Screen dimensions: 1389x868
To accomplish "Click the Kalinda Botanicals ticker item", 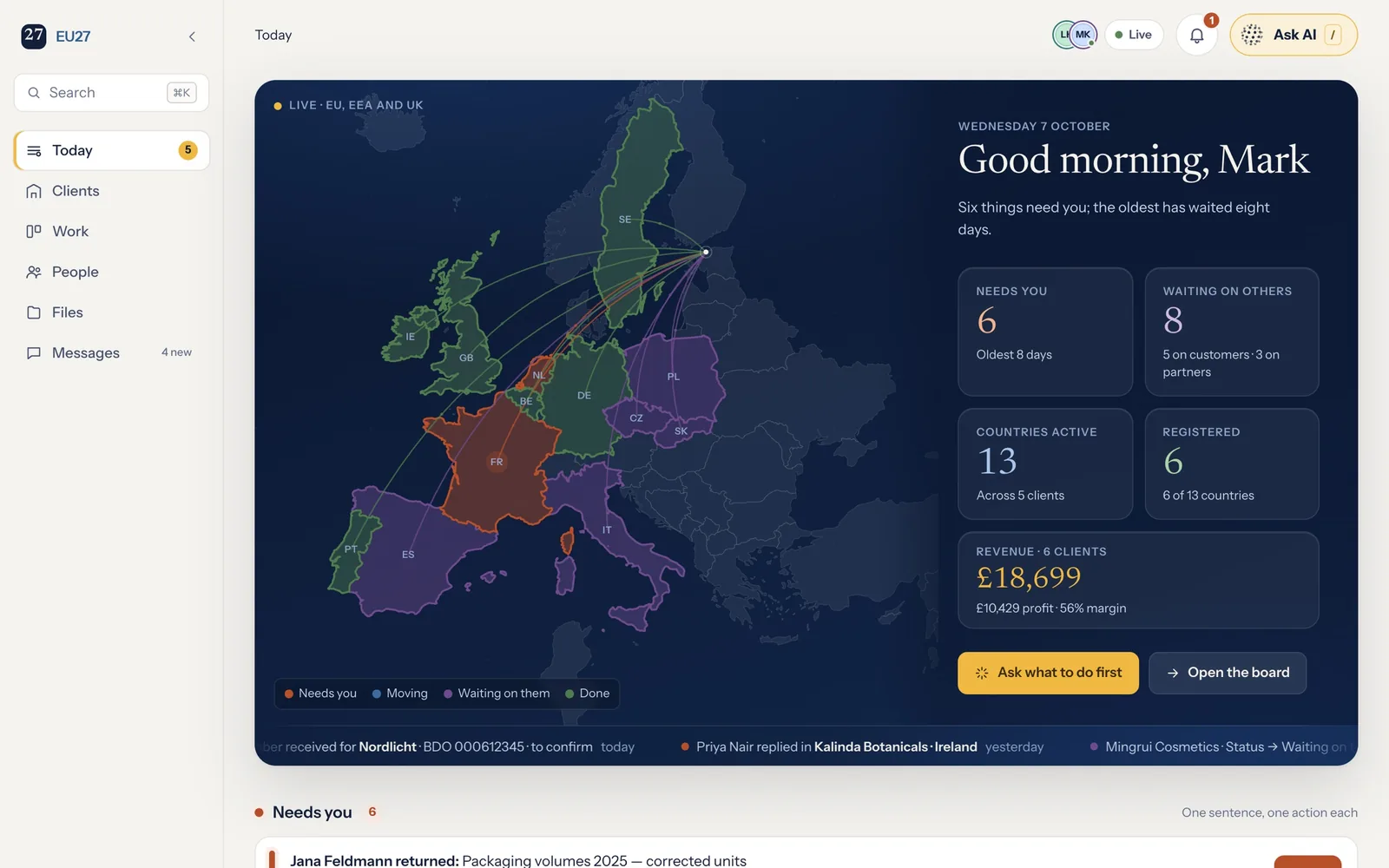I will [862, 747].
